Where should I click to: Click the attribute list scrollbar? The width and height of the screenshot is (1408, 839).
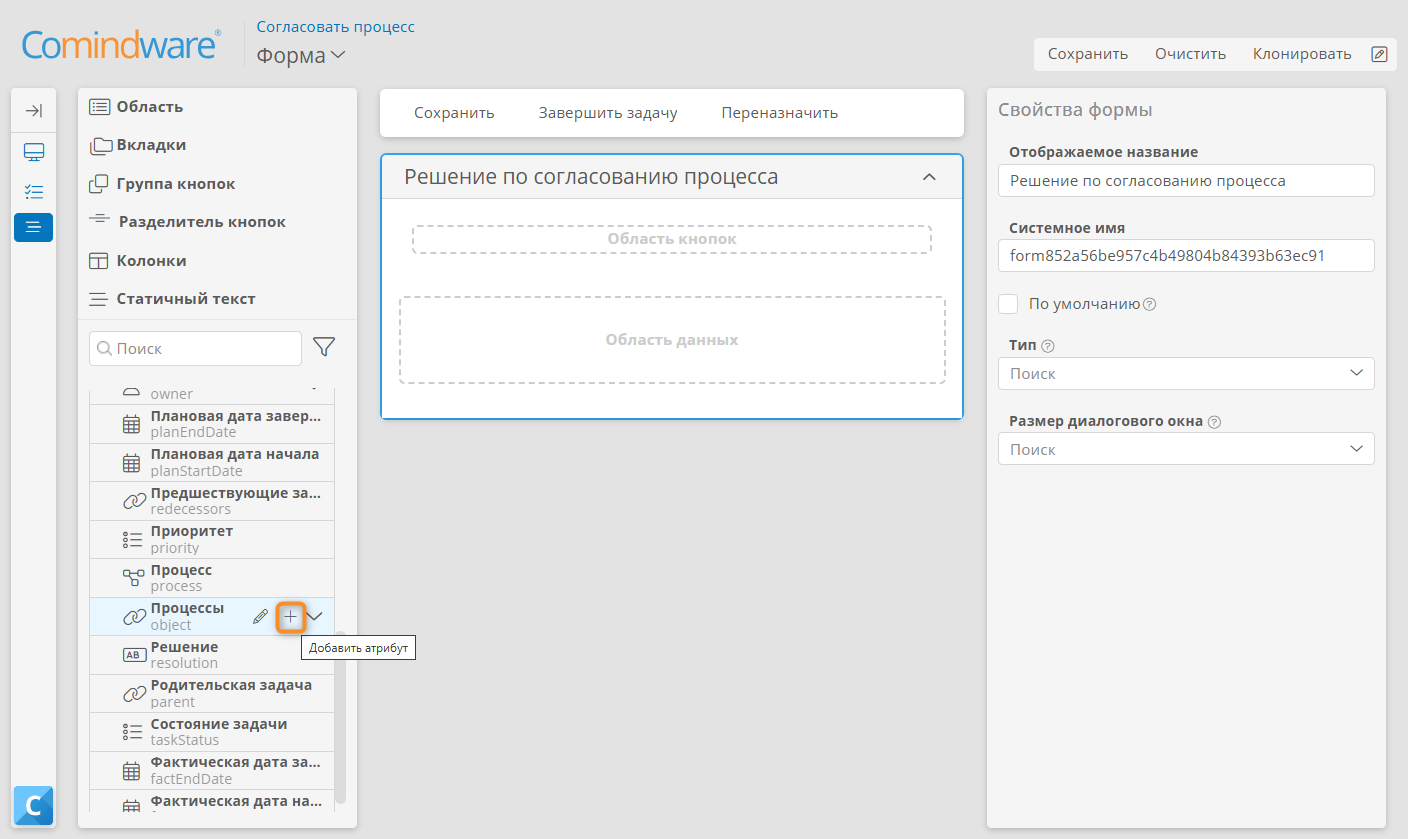coord(341,716)
